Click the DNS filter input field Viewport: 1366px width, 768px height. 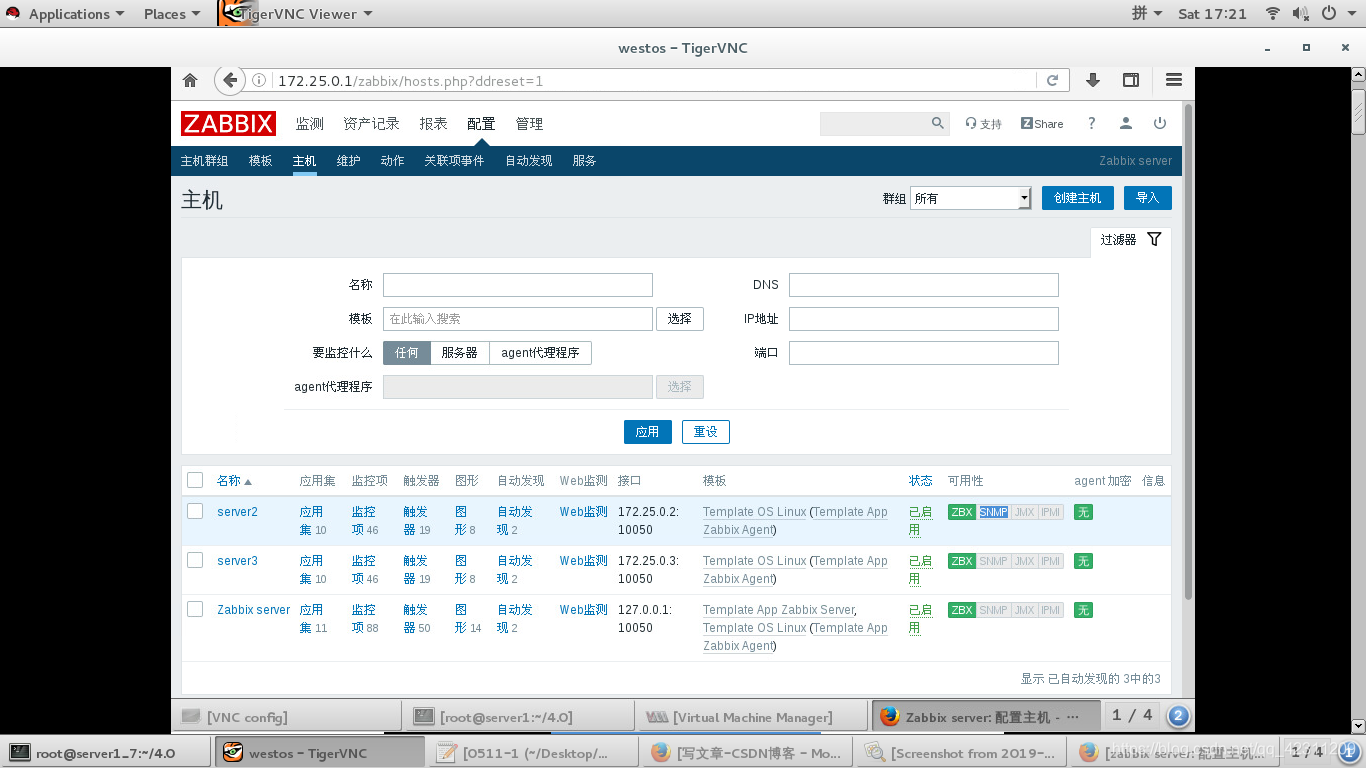924,285
